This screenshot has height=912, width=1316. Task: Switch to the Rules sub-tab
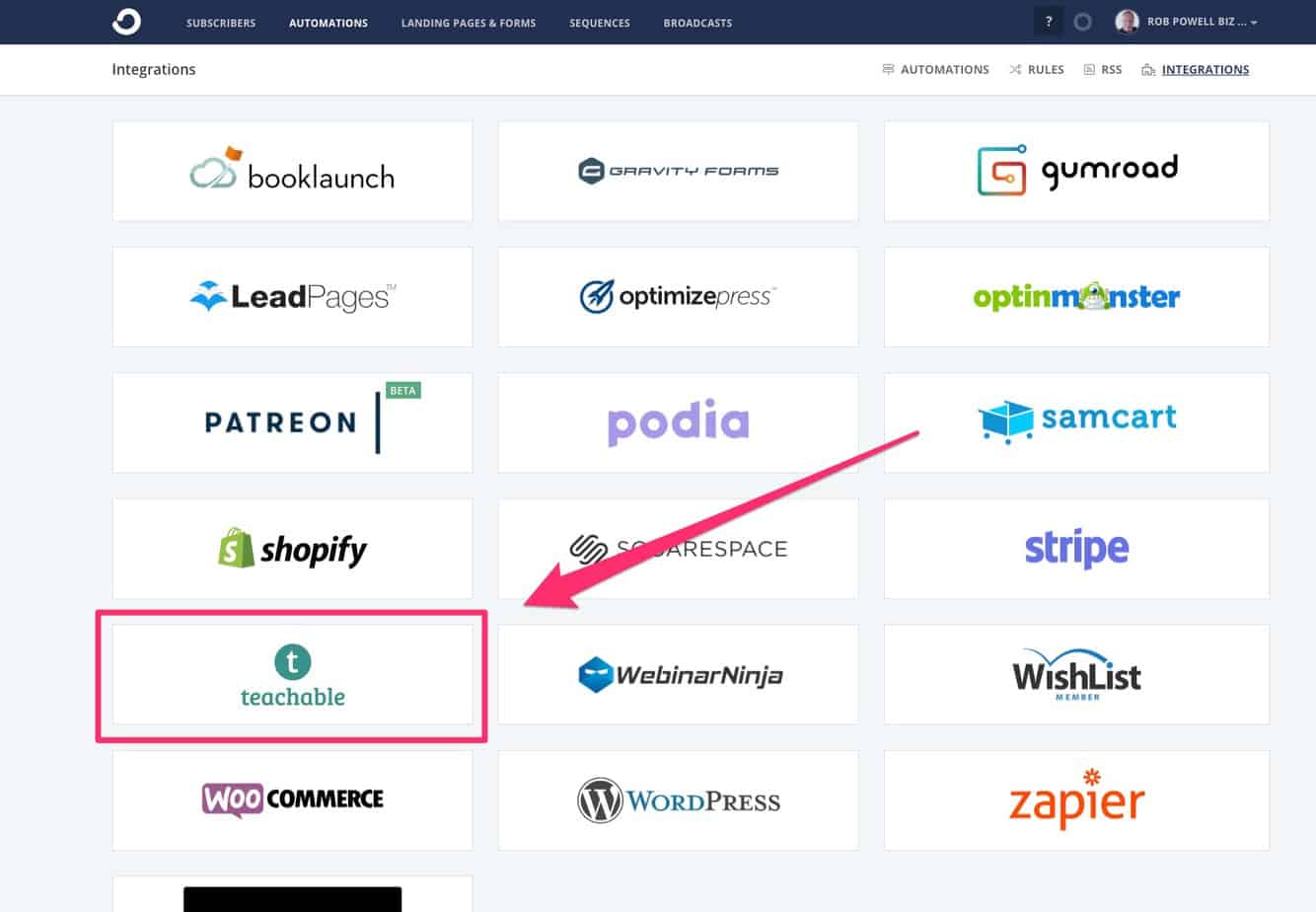[1037, 70]
